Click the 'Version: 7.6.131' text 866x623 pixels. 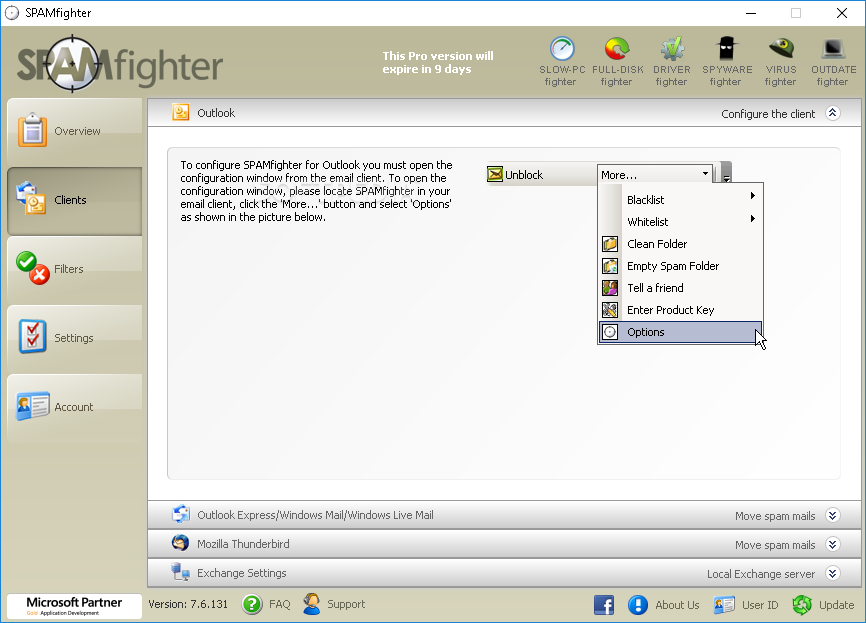tap(188, 604)
